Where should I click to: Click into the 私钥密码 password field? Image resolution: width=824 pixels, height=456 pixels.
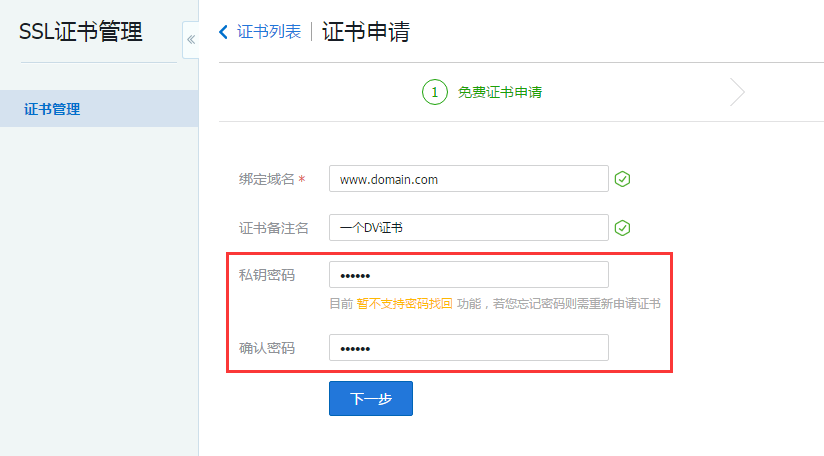pyautogui.click(x=468, y=275)
